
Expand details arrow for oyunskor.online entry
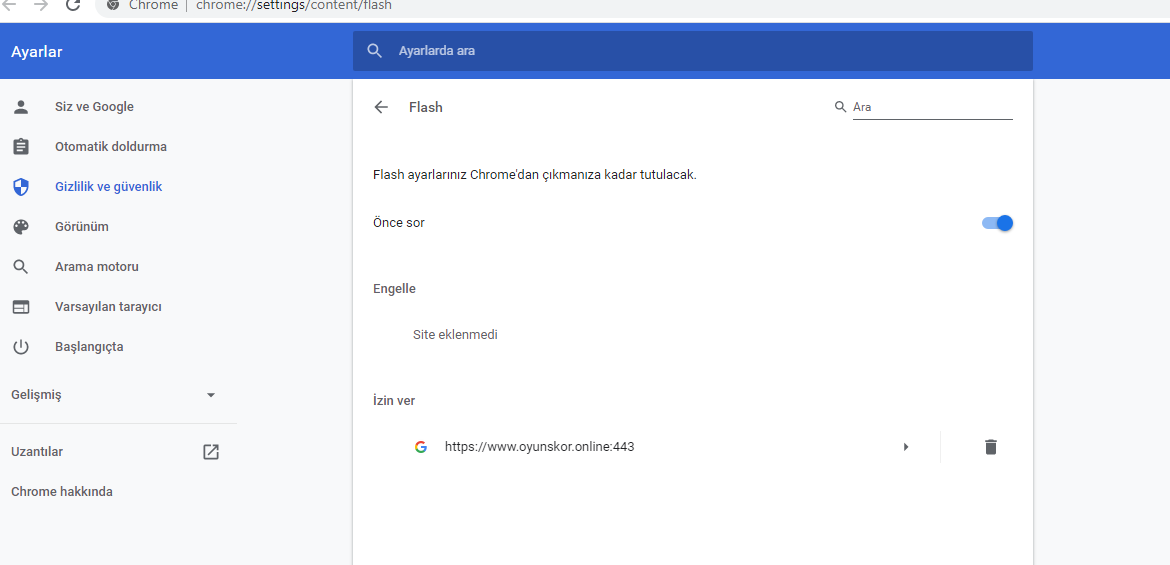906,447
